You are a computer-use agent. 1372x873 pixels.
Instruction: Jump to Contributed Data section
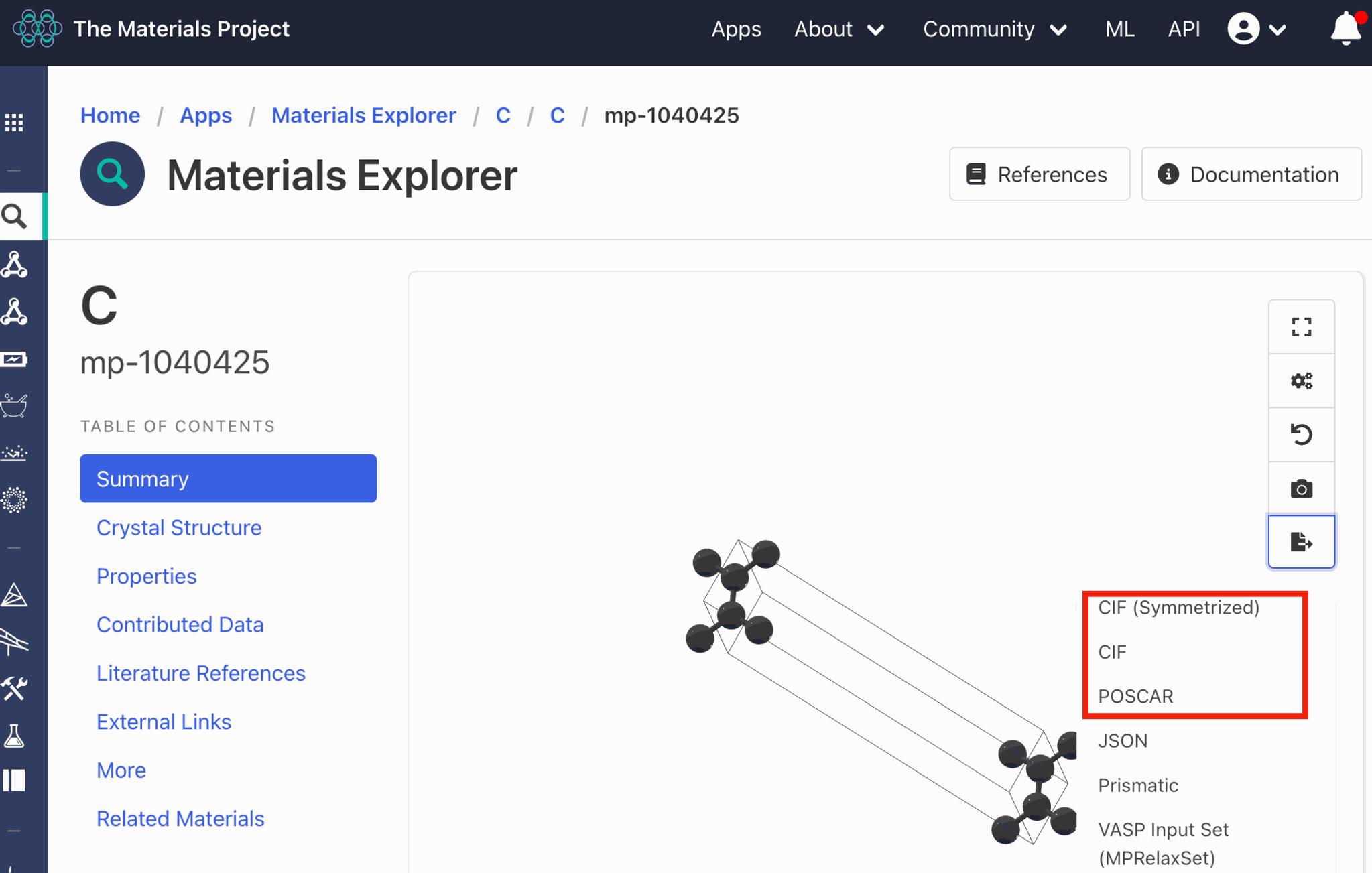(180, 624)
